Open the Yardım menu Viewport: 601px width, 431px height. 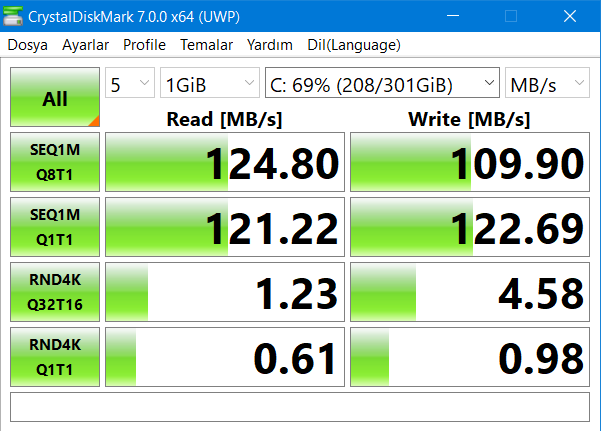(x=270, y=45)
